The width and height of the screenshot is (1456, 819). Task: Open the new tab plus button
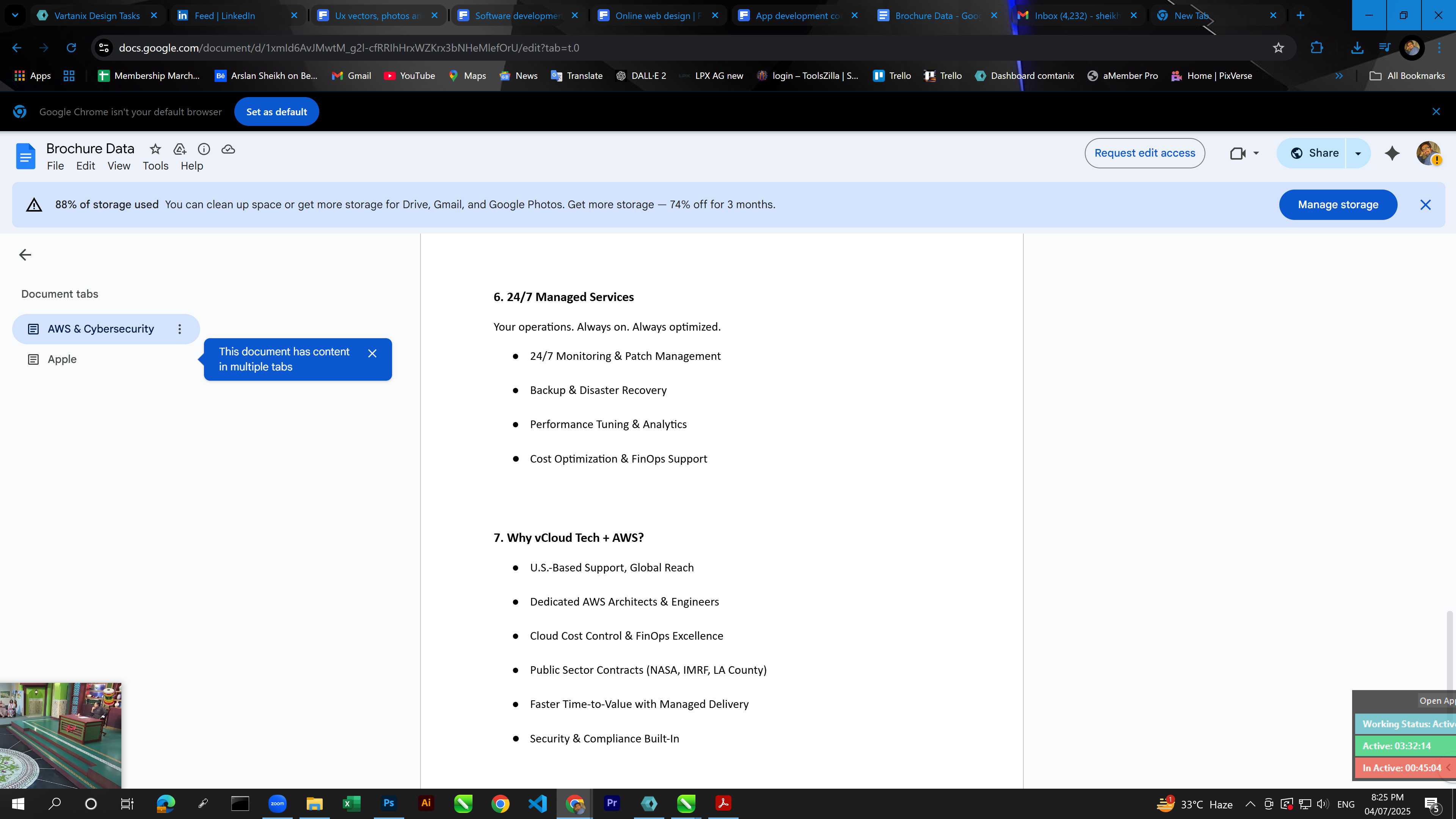coord(1301,16)
